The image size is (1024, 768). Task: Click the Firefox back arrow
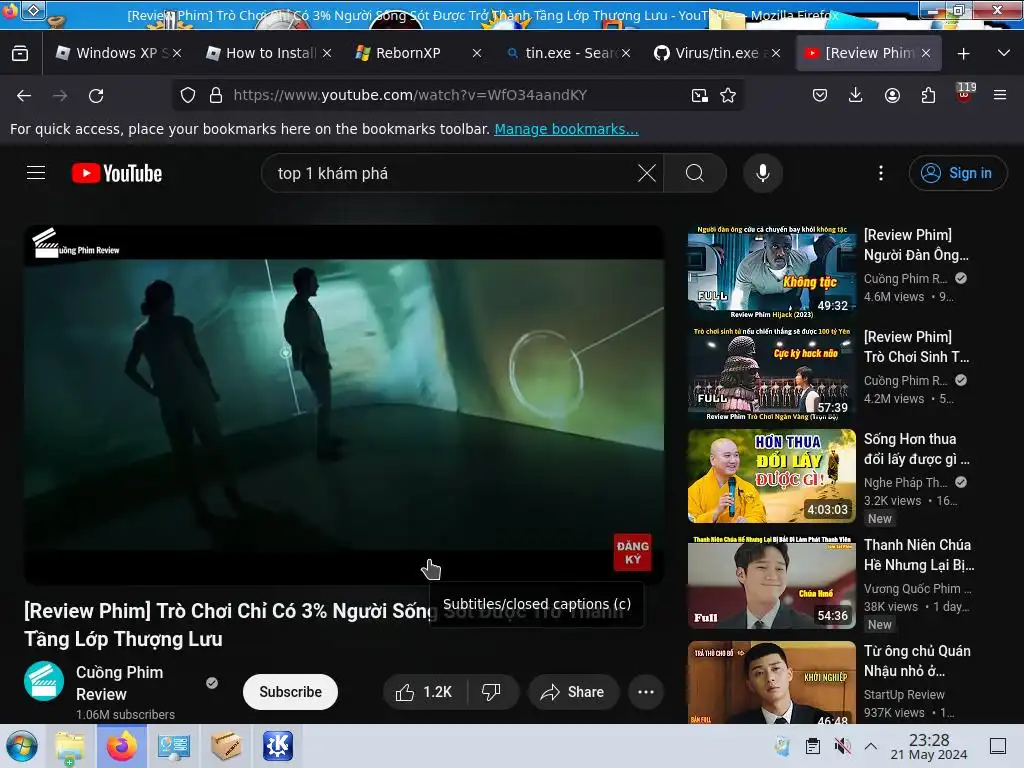click(24, 95)
